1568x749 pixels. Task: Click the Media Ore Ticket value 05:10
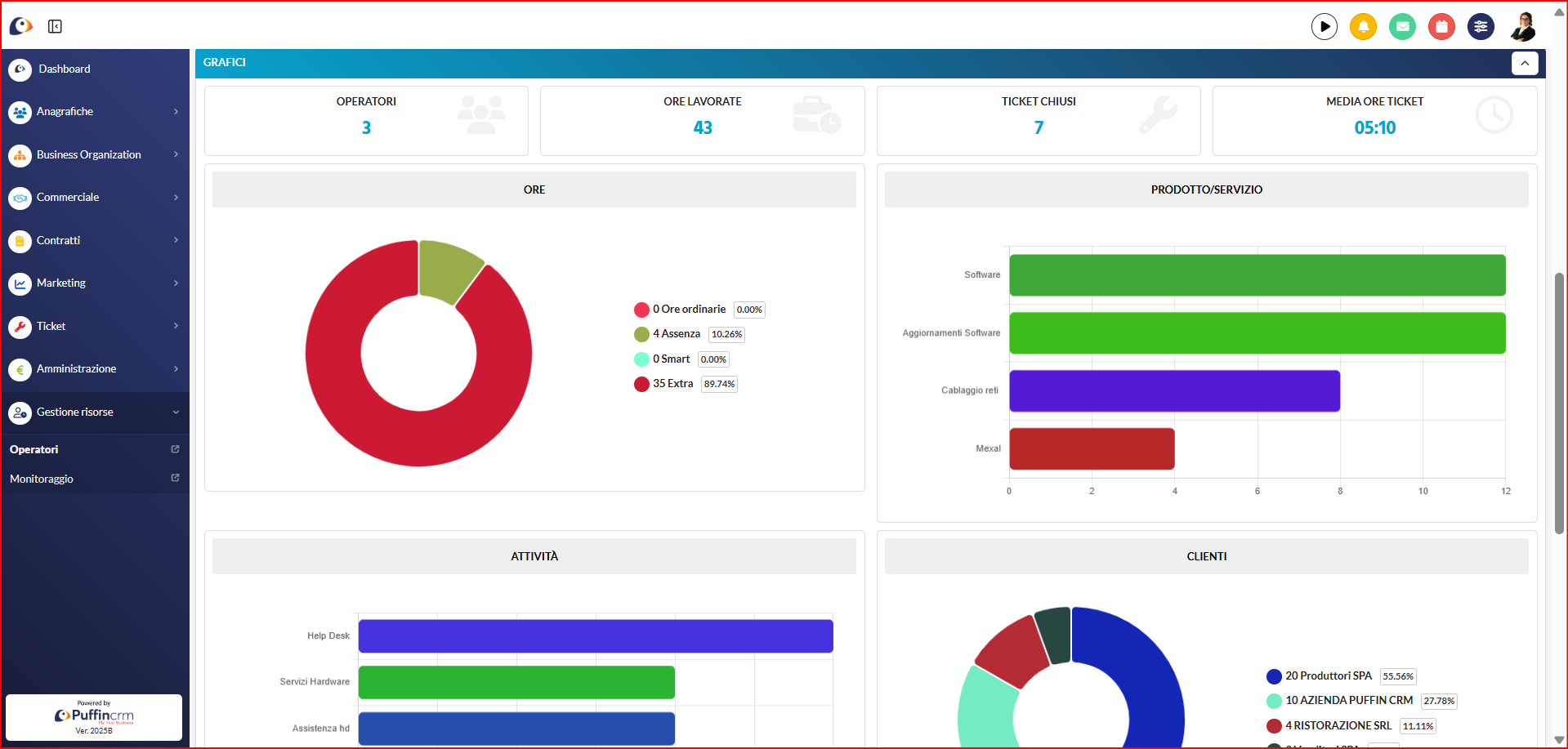pyautogui.click(x=1375, y=128)
